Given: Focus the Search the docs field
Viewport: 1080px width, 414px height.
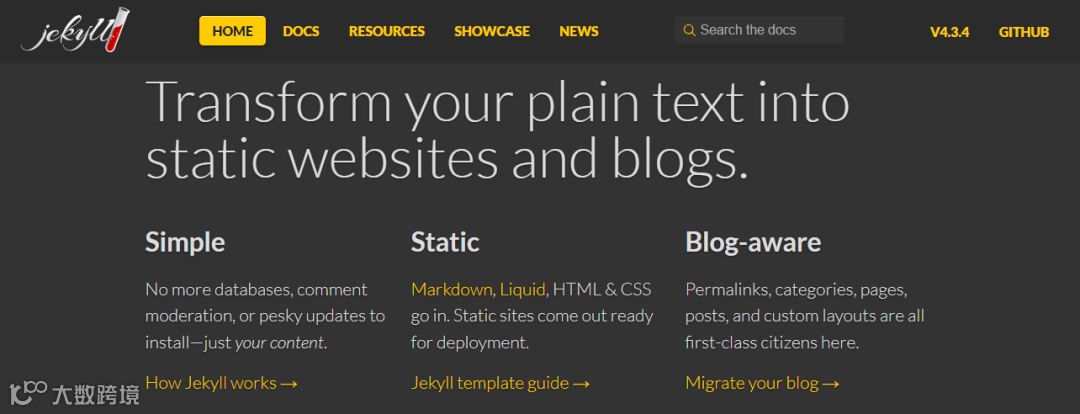Looking at the screenshot, I should (759, 30).
